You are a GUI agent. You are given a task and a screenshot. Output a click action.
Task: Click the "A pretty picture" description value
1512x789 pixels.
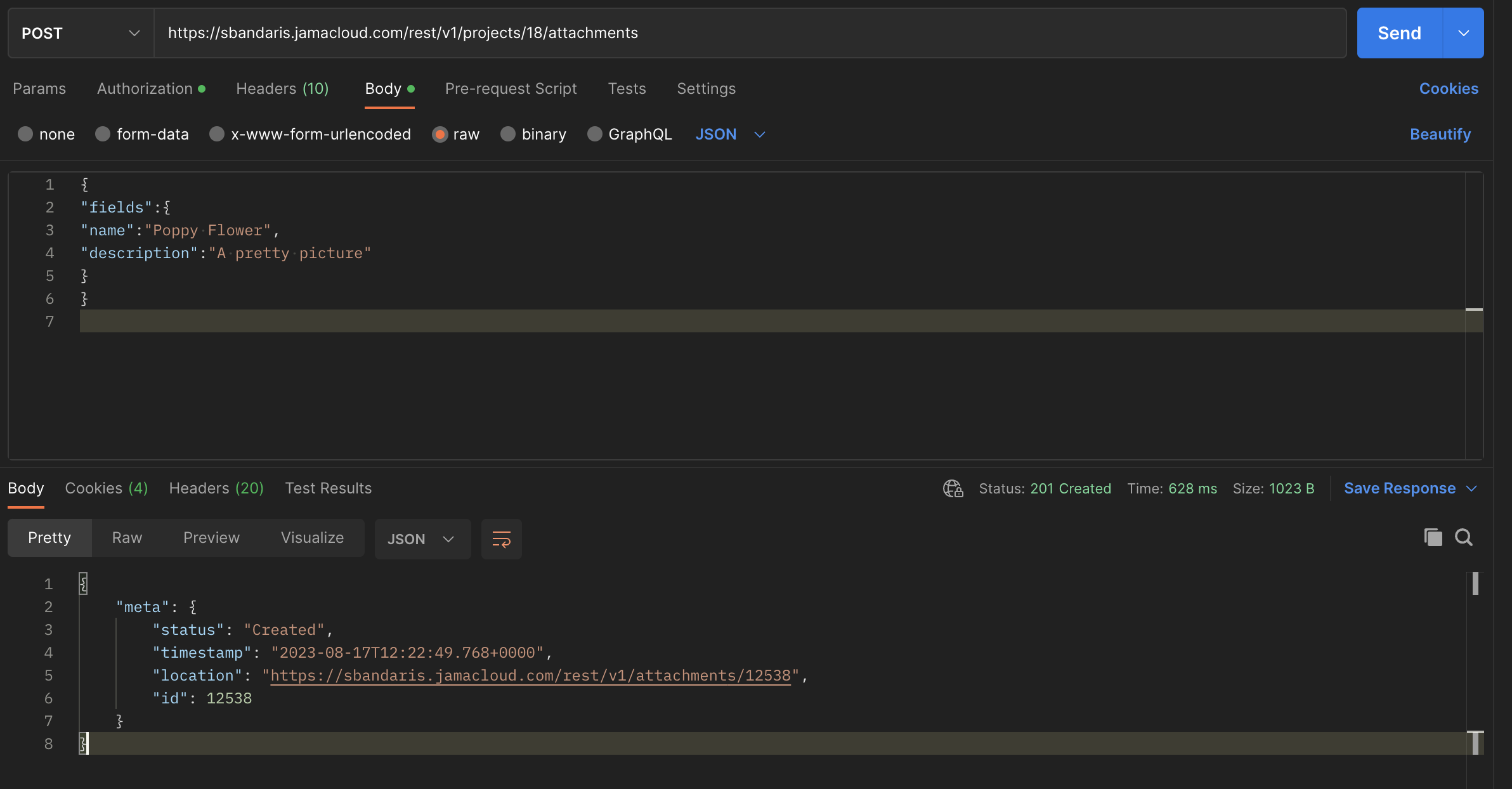coord(290,253)
